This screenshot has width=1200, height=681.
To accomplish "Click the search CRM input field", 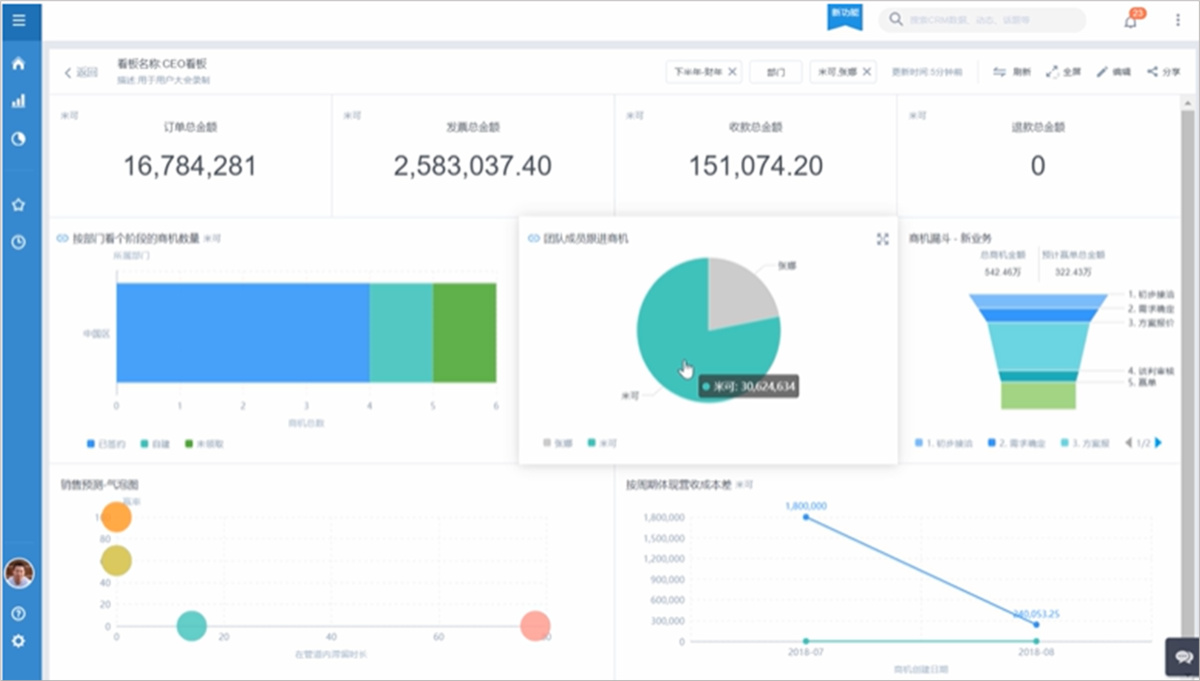I will (x=982, y=20).
